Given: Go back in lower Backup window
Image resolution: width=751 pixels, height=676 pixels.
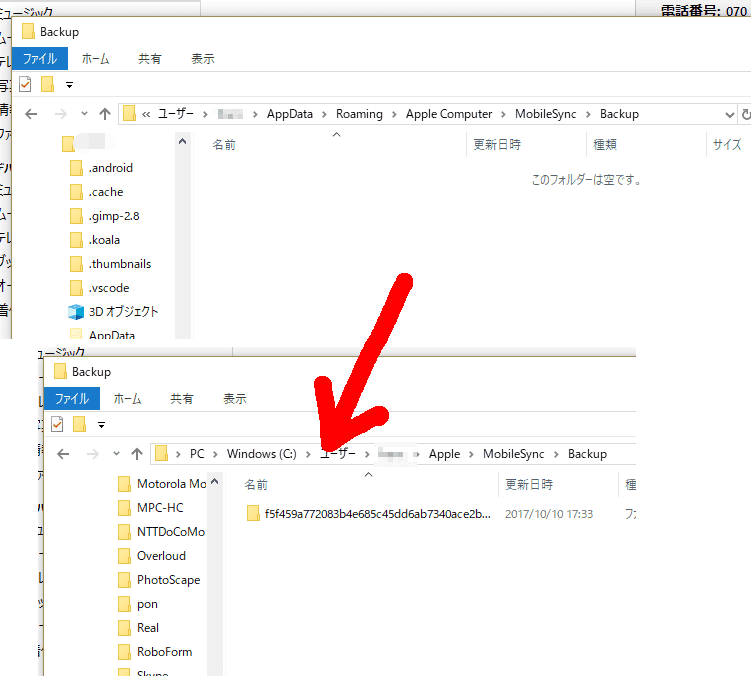Looking at the screenshot, I should (x=63, y=454).
